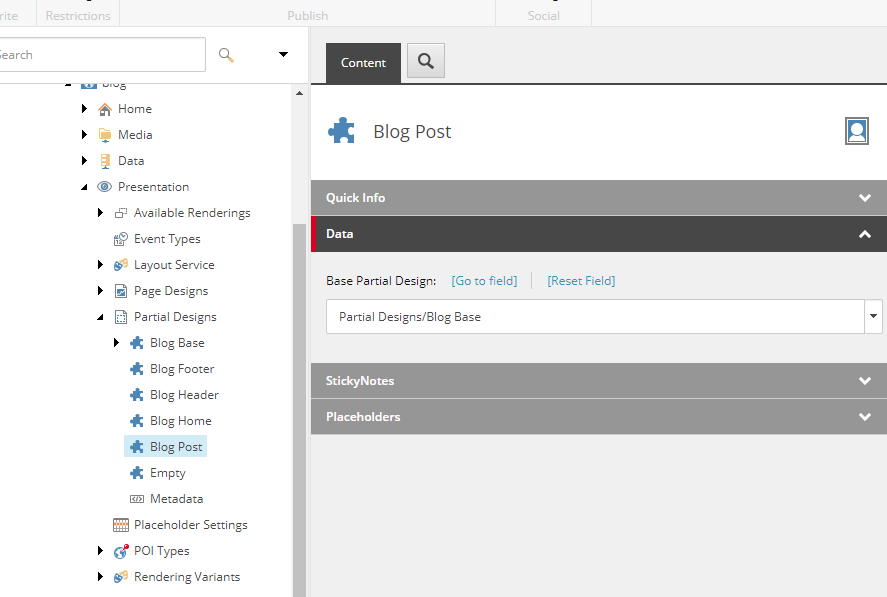The height and width of the screenshot is (597, 887).
Task: Click the tree scrollbar up arrow
Action: coord(299,93)
